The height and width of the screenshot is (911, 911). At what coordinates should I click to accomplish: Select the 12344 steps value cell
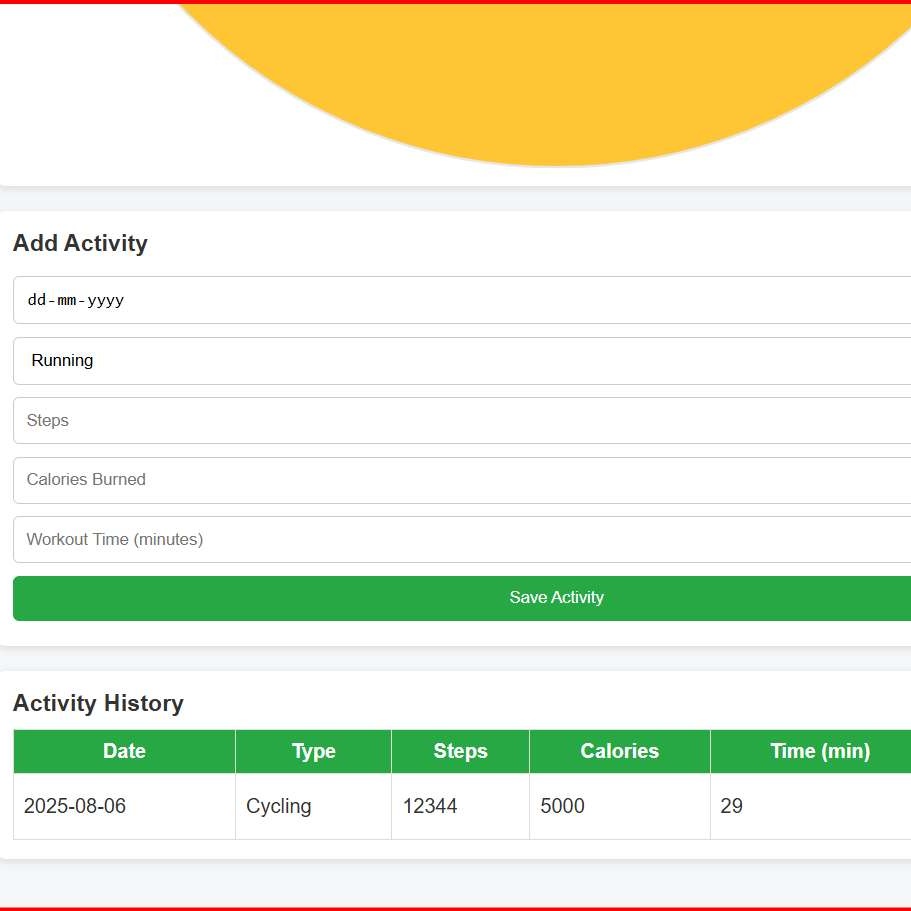tap(430, 806)
